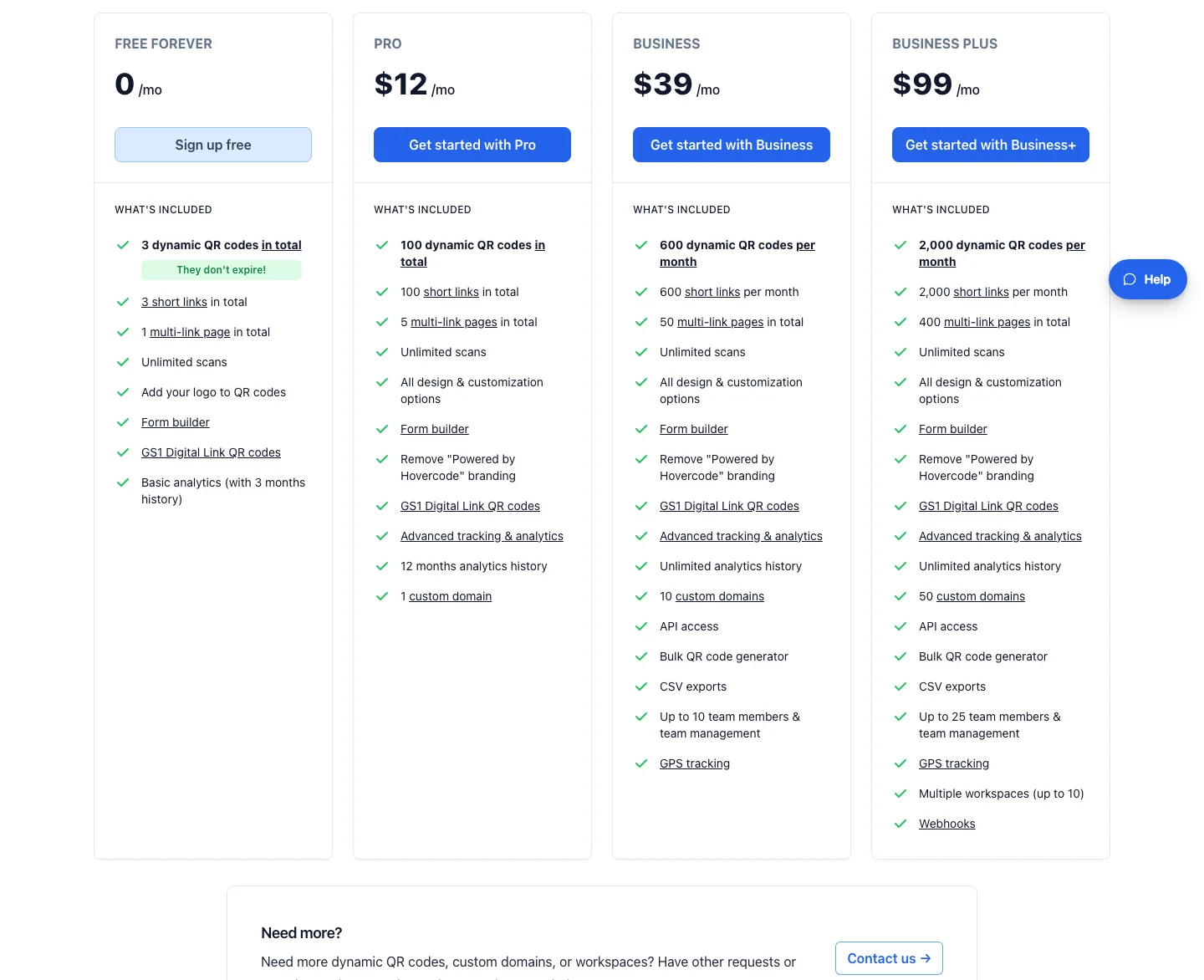Open 'multi-link pages' link in '400 multi-link pages' line
Screen dimensions: 1204x980
[x=987, y=322]
